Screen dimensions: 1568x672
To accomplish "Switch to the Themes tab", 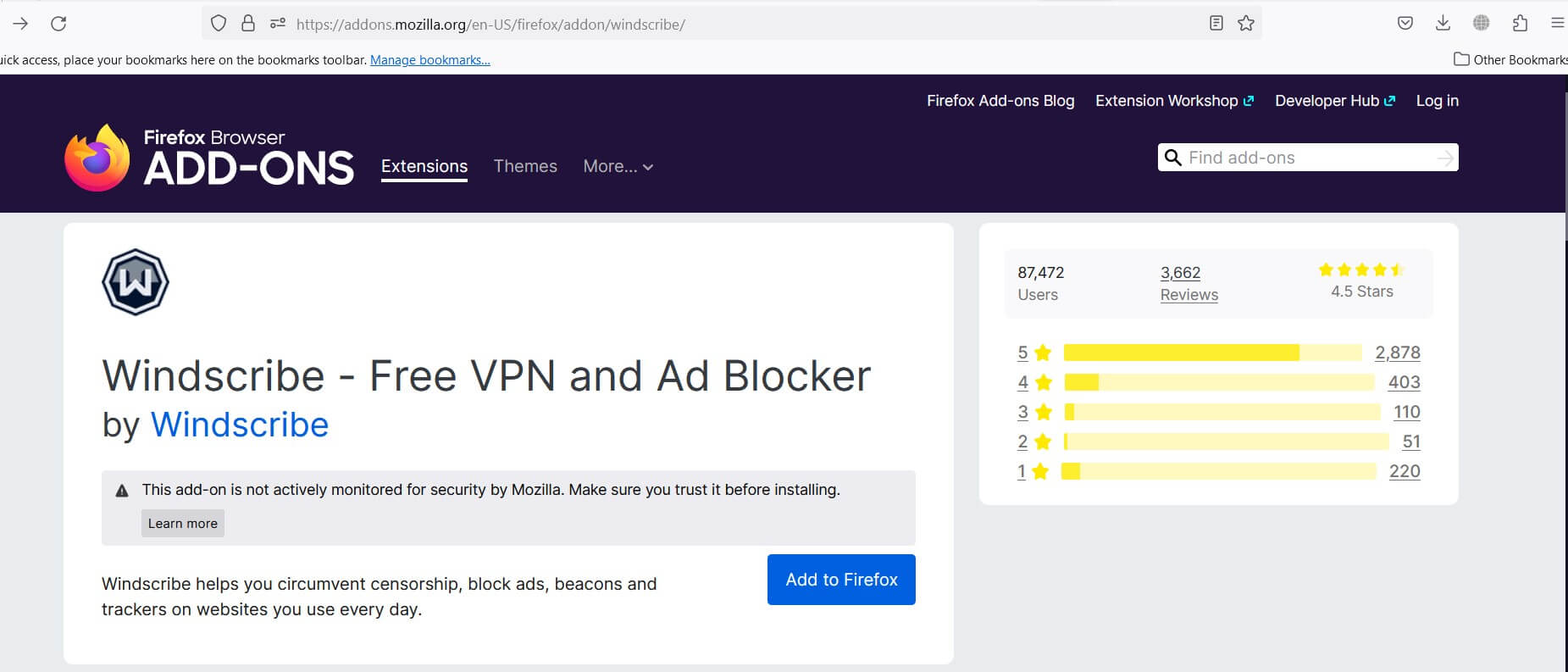I will [525, 167].
